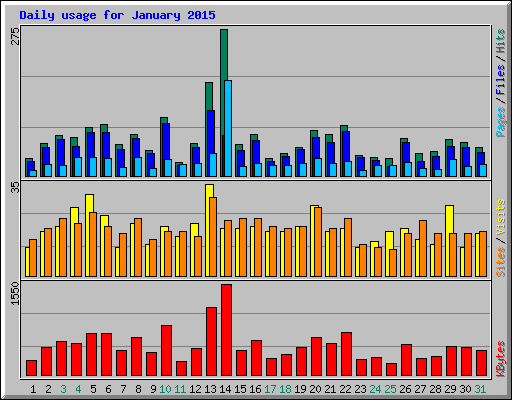Click the yellow Visits legend label
The width and height of the screenshot is (512, 400).
coord(501,218)
